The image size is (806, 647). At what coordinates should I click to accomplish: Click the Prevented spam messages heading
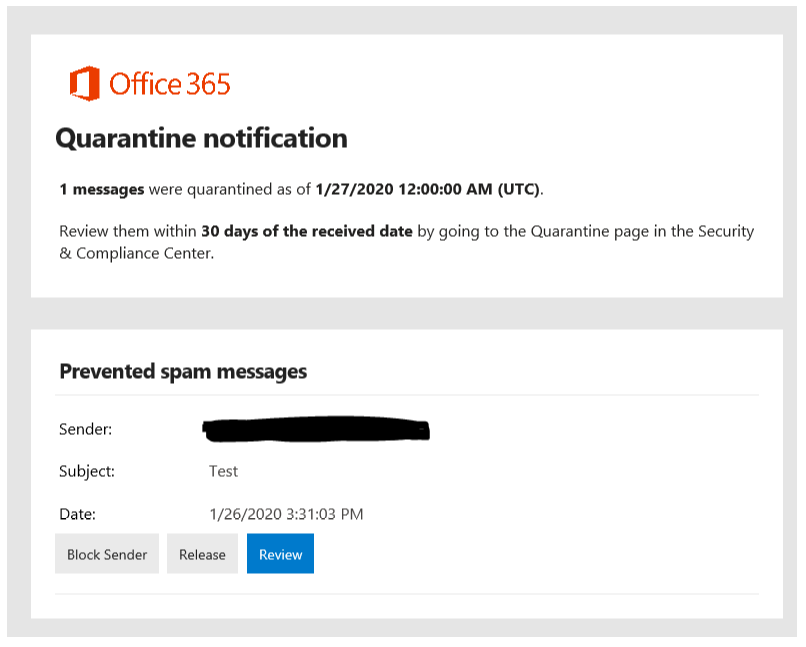tap(184, 371)
